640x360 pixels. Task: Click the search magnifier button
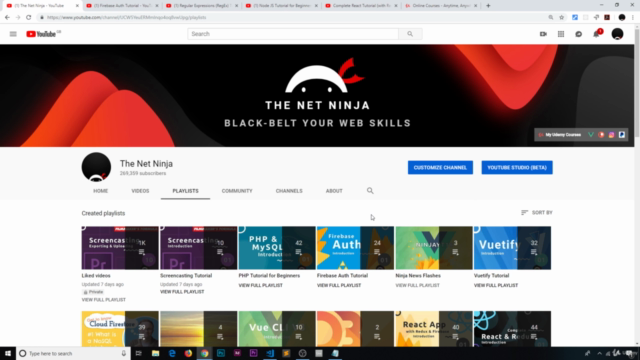click(x=410, y=34)
